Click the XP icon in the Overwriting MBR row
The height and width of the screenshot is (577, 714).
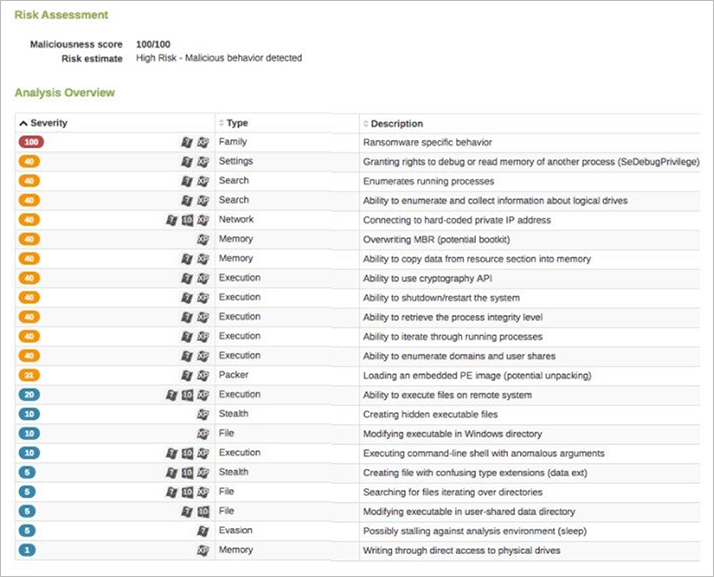tap(203, 240)
